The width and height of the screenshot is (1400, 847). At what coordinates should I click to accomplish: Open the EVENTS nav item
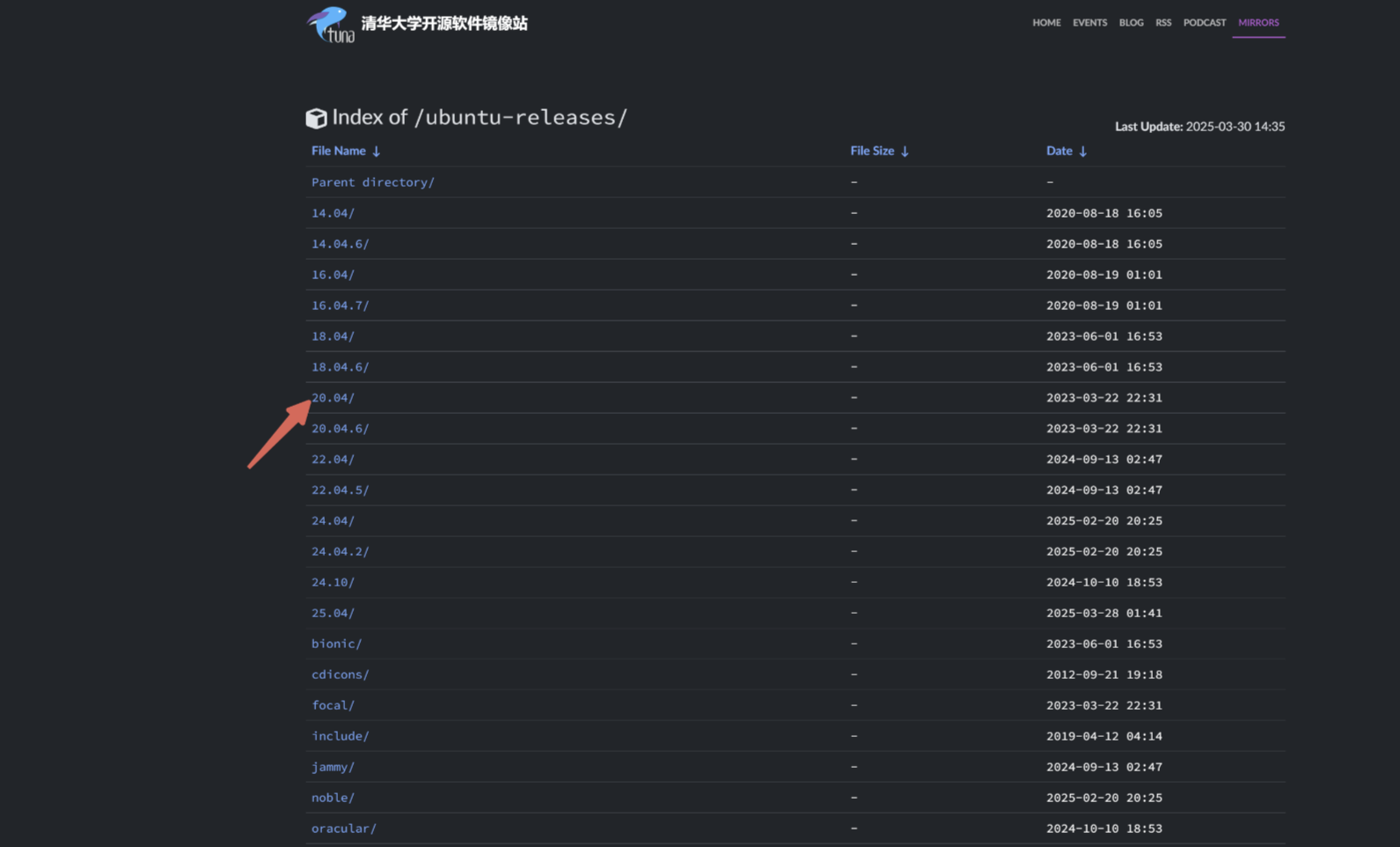1089,23
